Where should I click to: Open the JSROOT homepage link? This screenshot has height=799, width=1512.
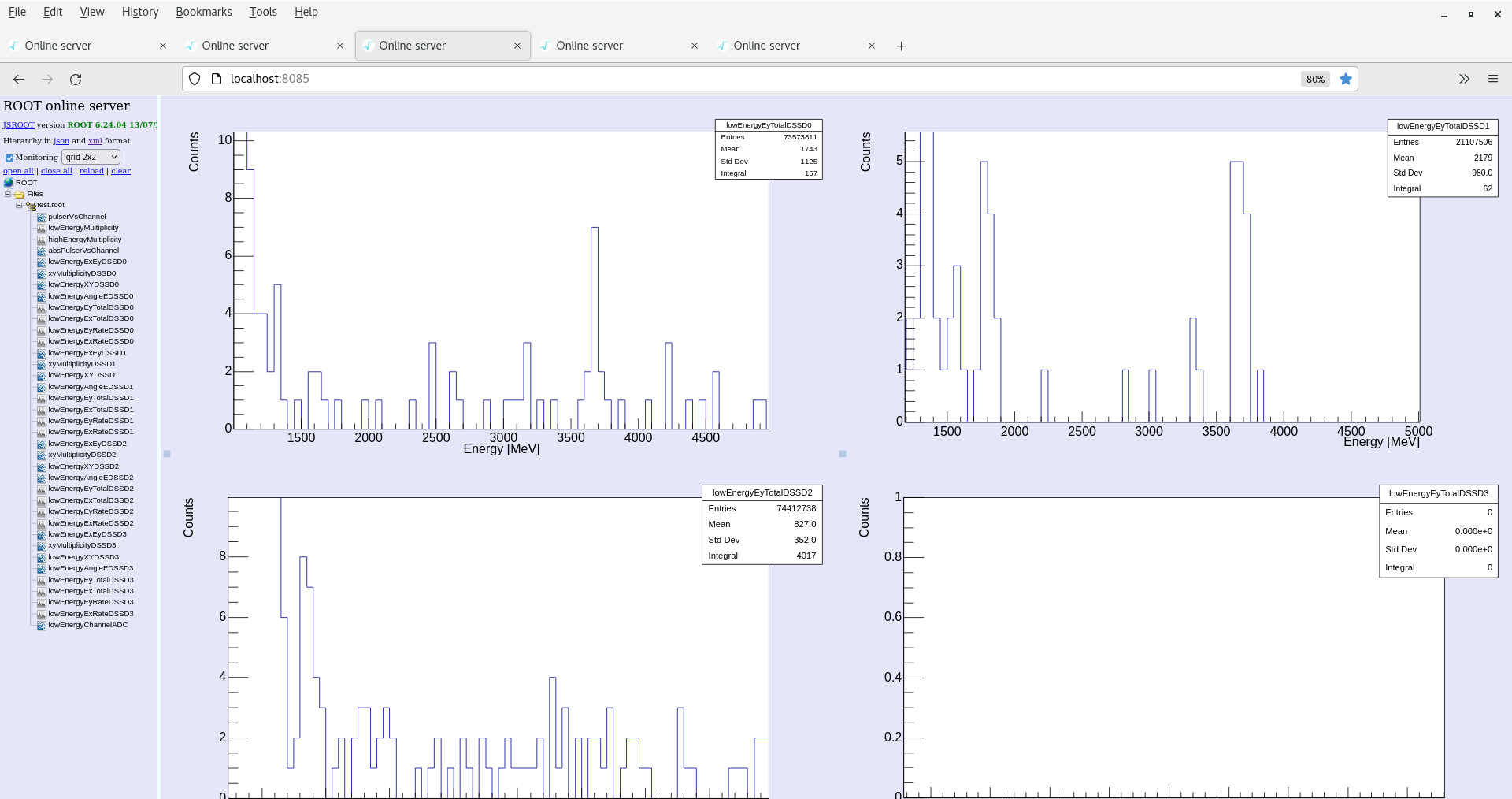17,124
